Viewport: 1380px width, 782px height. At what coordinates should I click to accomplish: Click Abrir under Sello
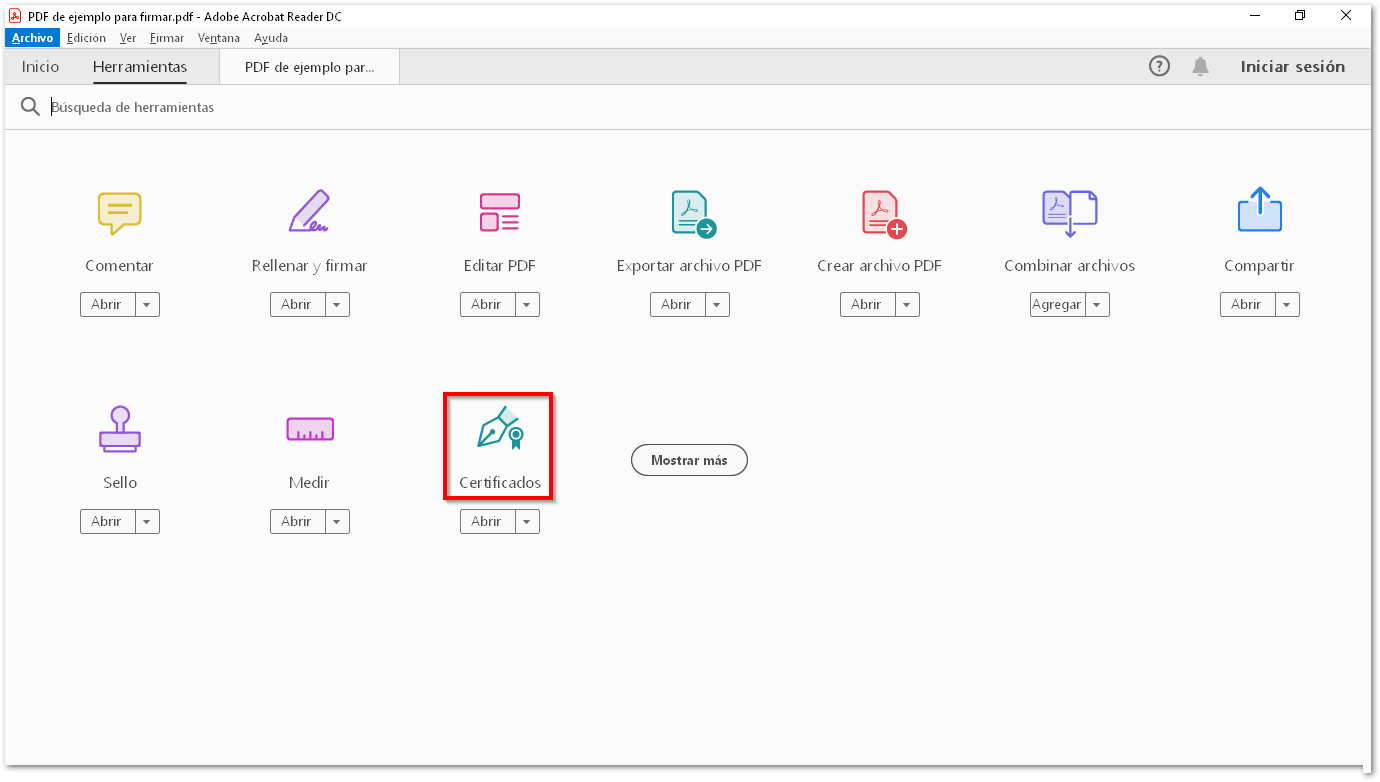(x=107, y=522)
